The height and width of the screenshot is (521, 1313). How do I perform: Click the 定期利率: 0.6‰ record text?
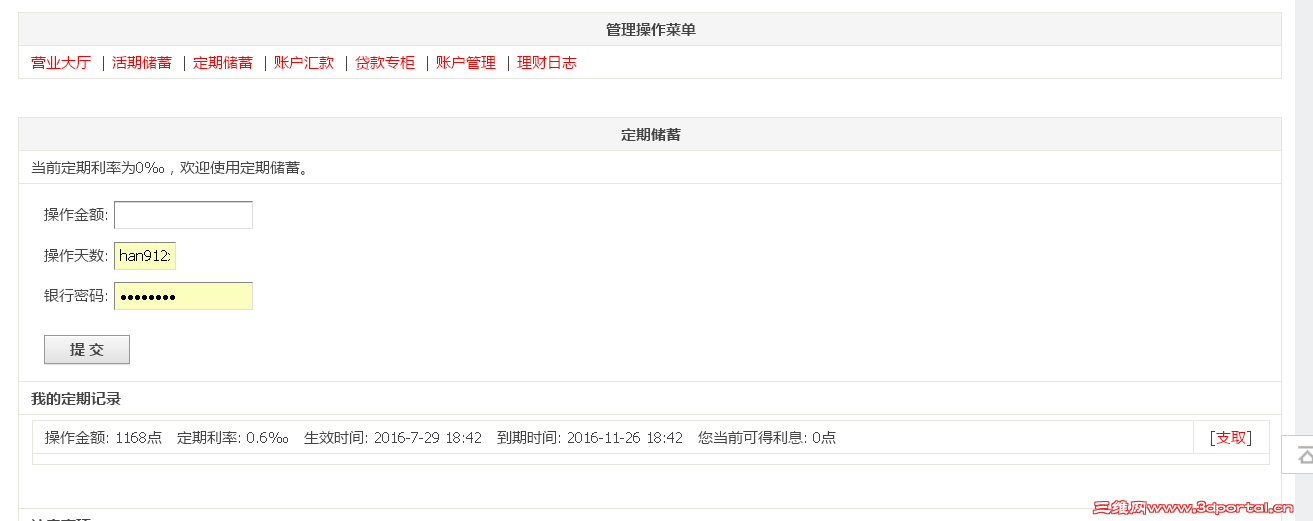pos(233,437)
